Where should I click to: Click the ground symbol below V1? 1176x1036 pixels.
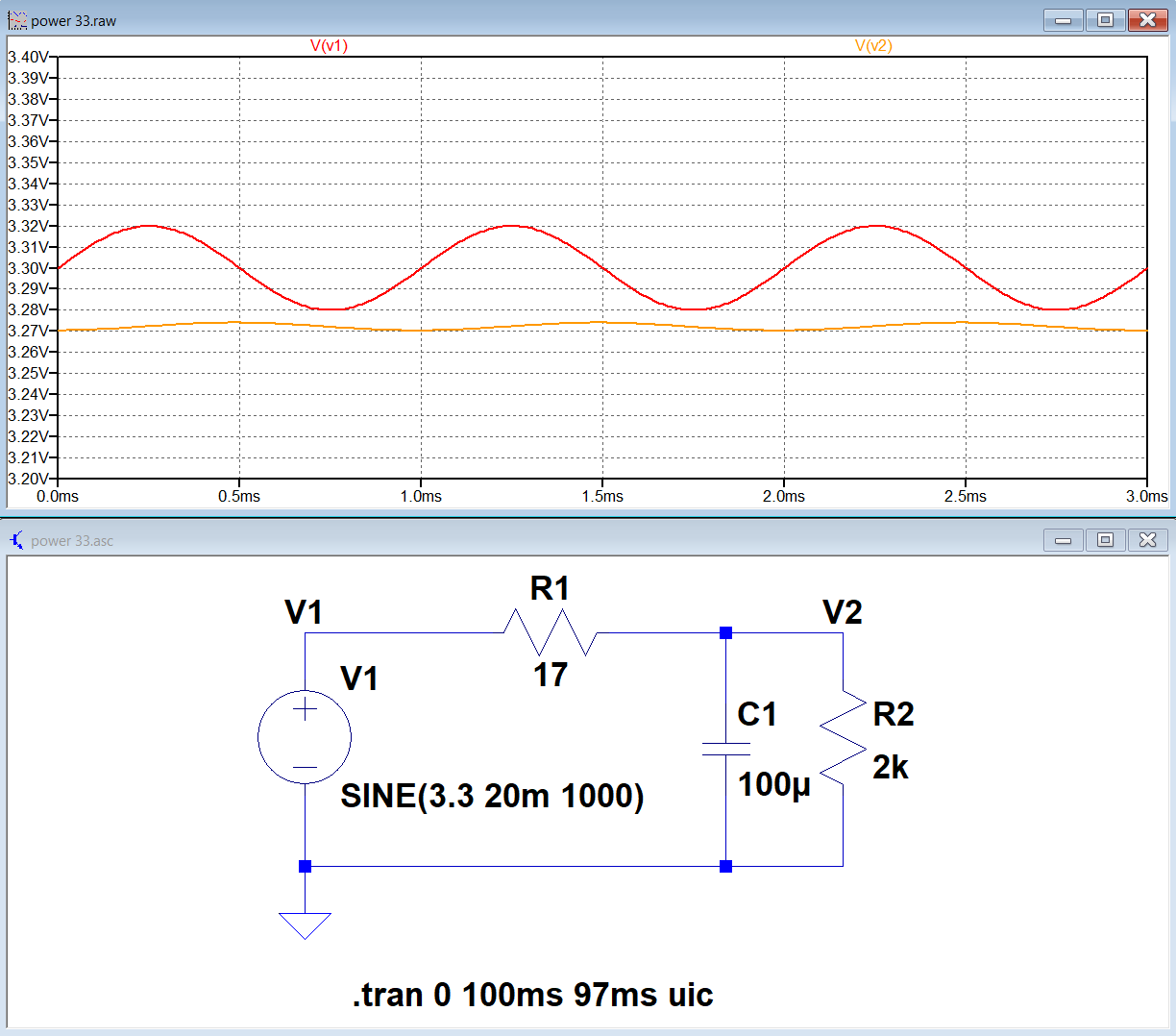pos(305,923)
